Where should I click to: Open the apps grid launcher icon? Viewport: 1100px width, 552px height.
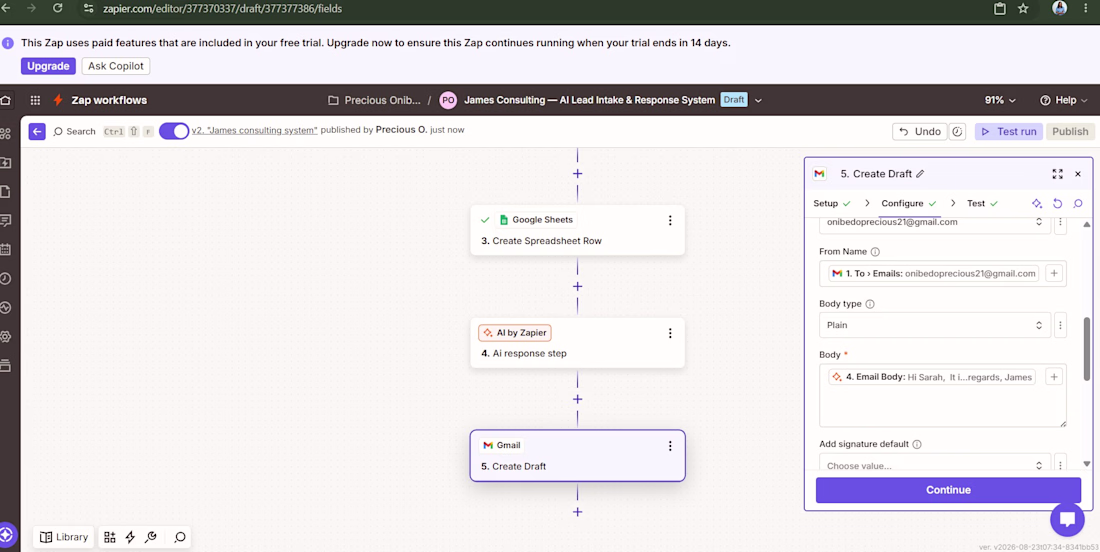(35, 100)
